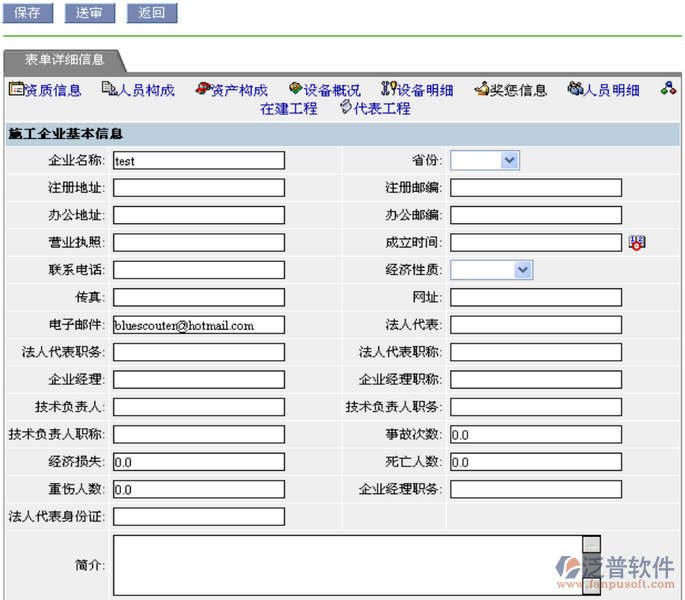Switch to the 表单详细信息 tab
Screen dimensions: 685x600
tap(64, 60)
